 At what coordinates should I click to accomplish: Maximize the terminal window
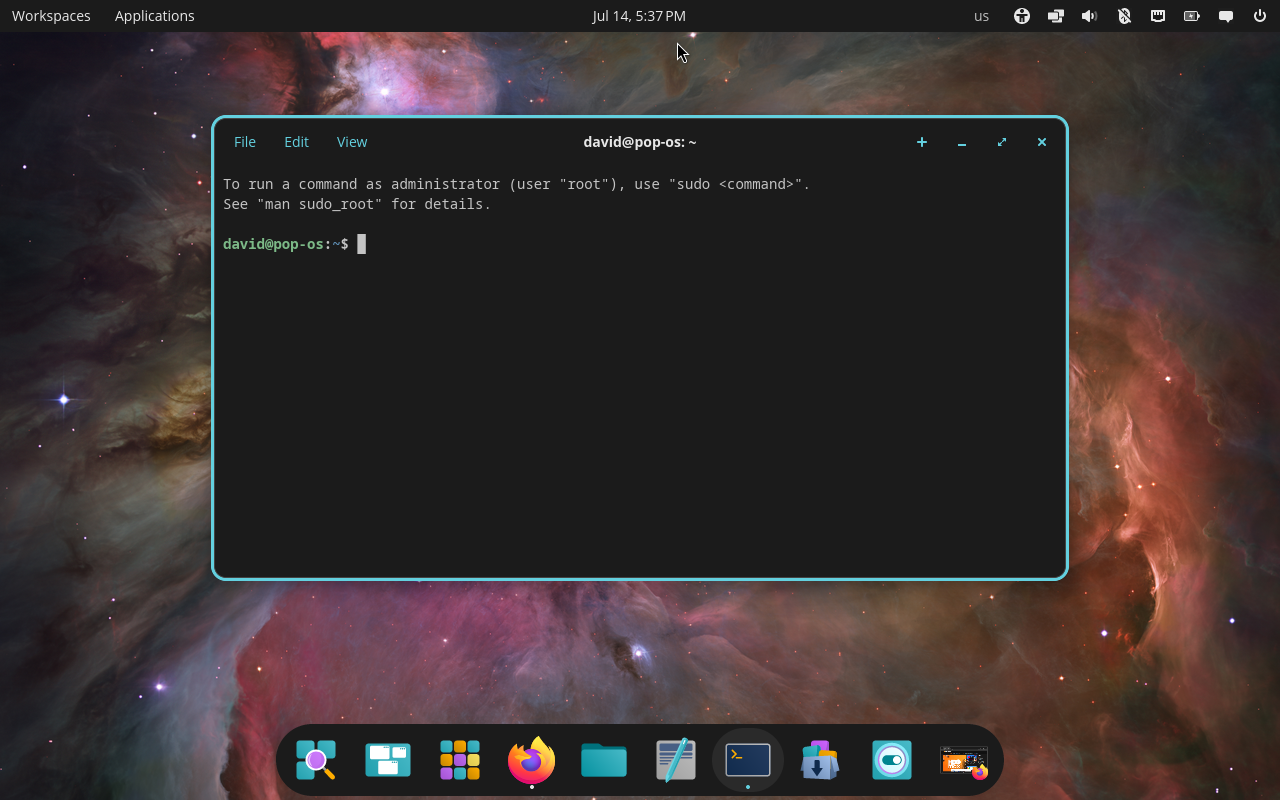1002,142
